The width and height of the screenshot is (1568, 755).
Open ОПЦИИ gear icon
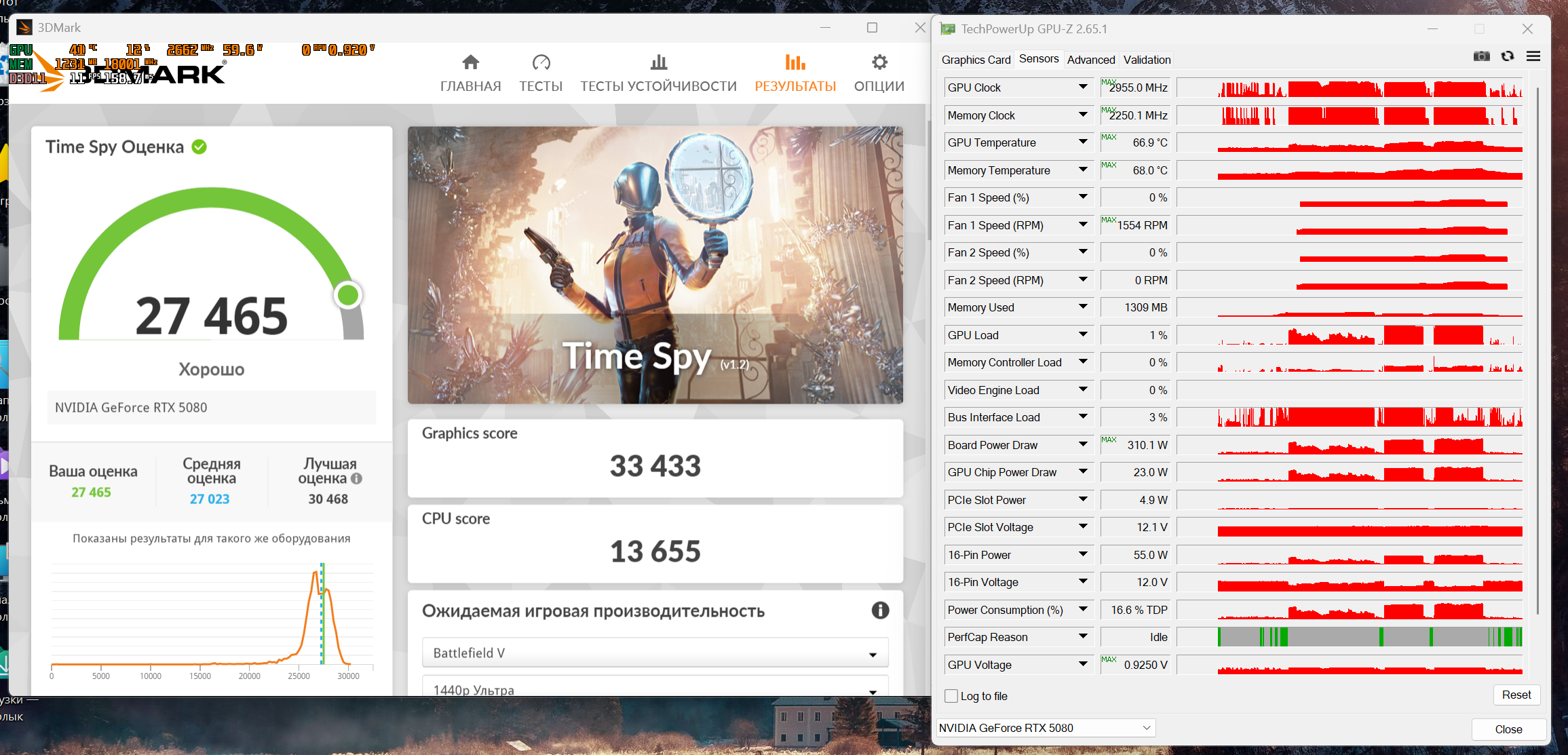pos(879,63)
